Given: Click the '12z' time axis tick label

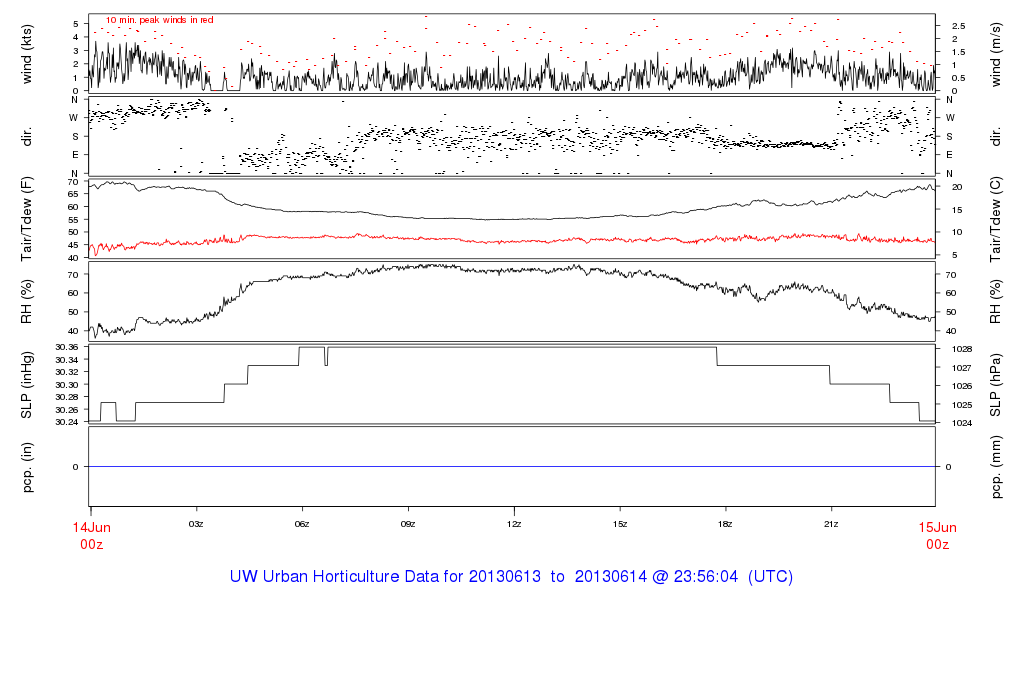Looking at the screenshot, I should point(514,524).
